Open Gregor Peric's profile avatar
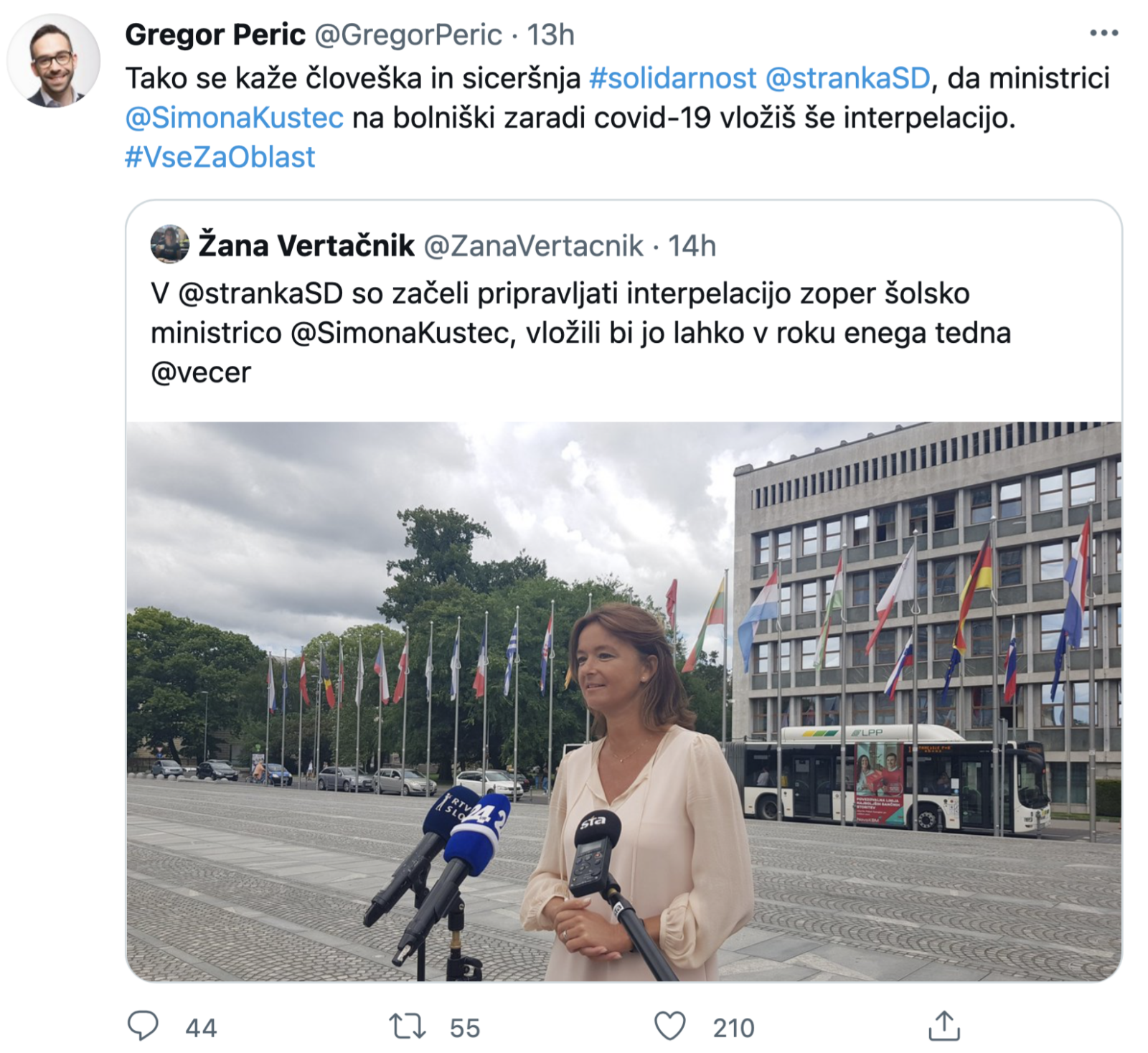Screen dimensions: 1148x1053 [x=53, y=61]
